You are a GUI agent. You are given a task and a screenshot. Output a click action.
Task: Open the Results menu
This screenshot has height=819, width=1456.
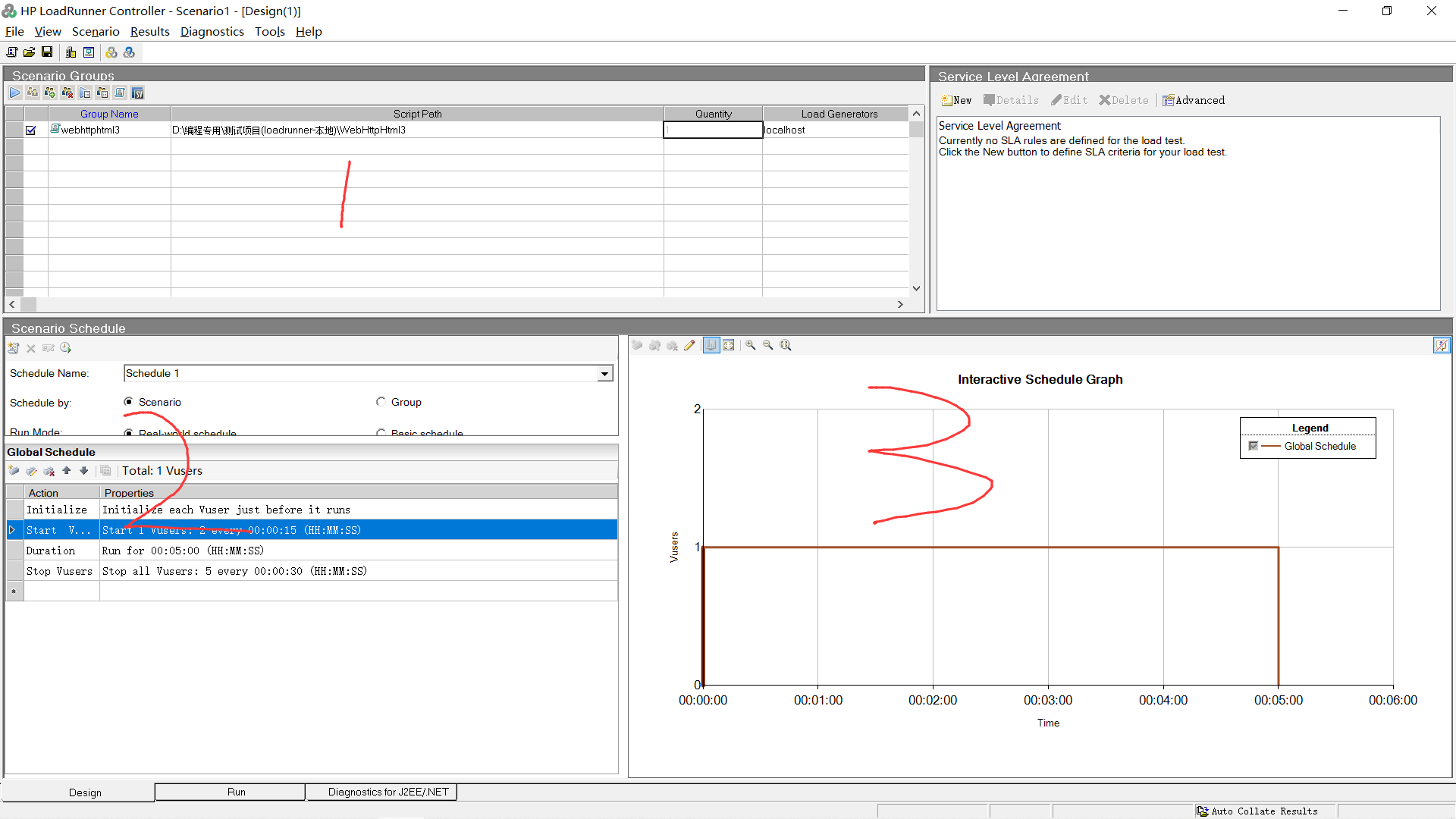[x=150, y=31]
